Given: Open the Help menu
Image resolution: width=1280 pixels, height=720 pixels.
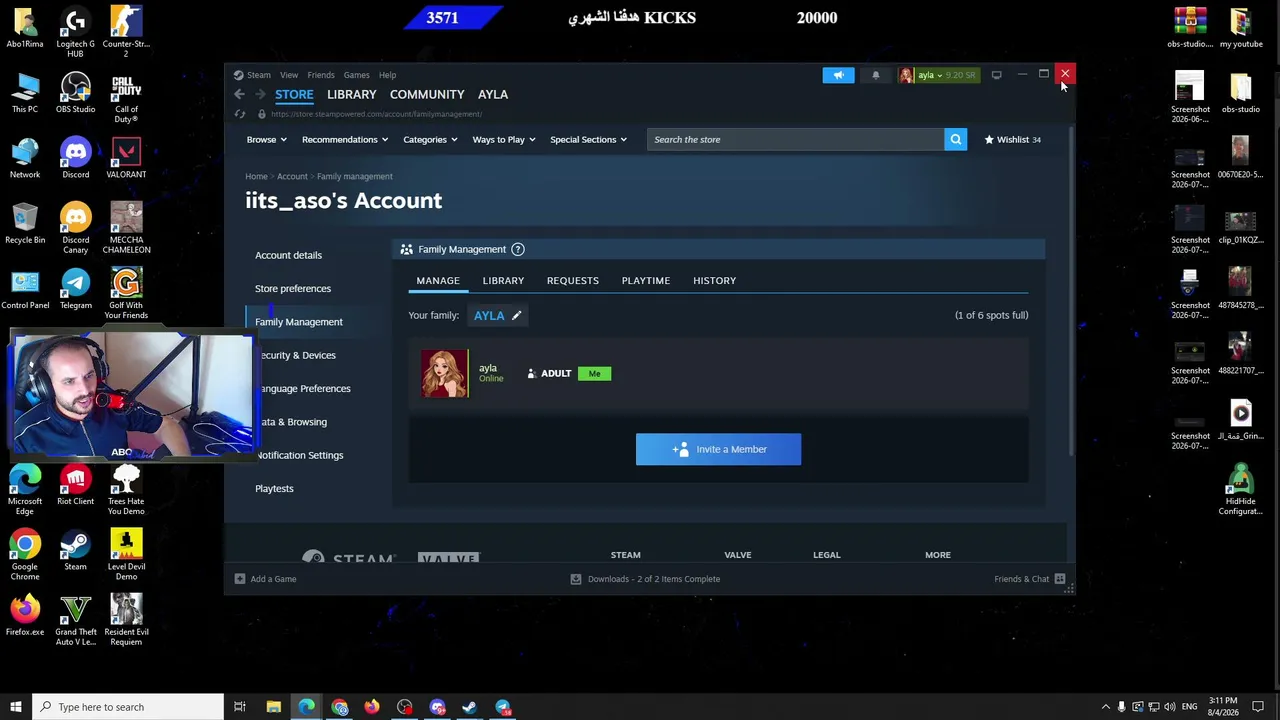Looking at the screenshot, I should point(387,75).
